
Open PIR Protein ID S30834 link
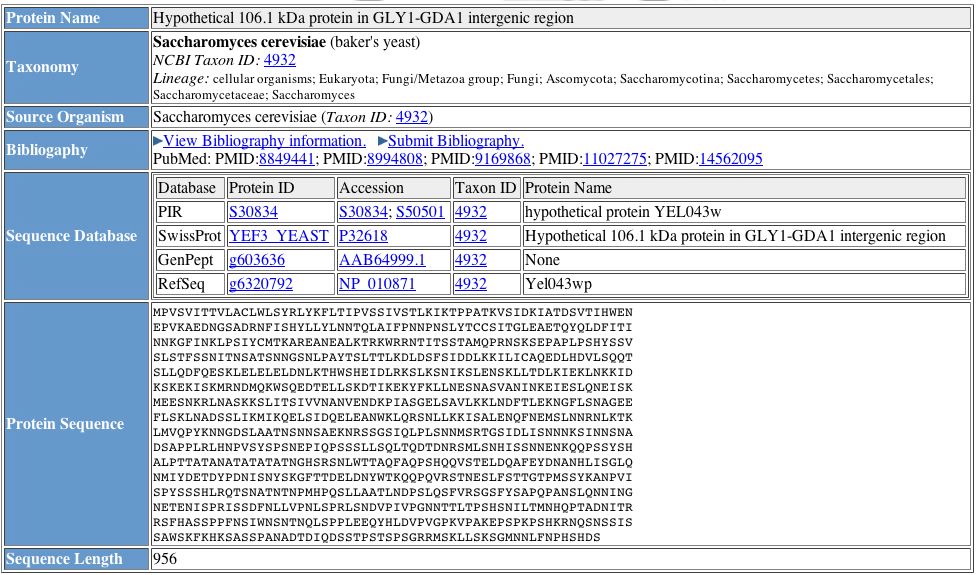[x=253, y=212]
